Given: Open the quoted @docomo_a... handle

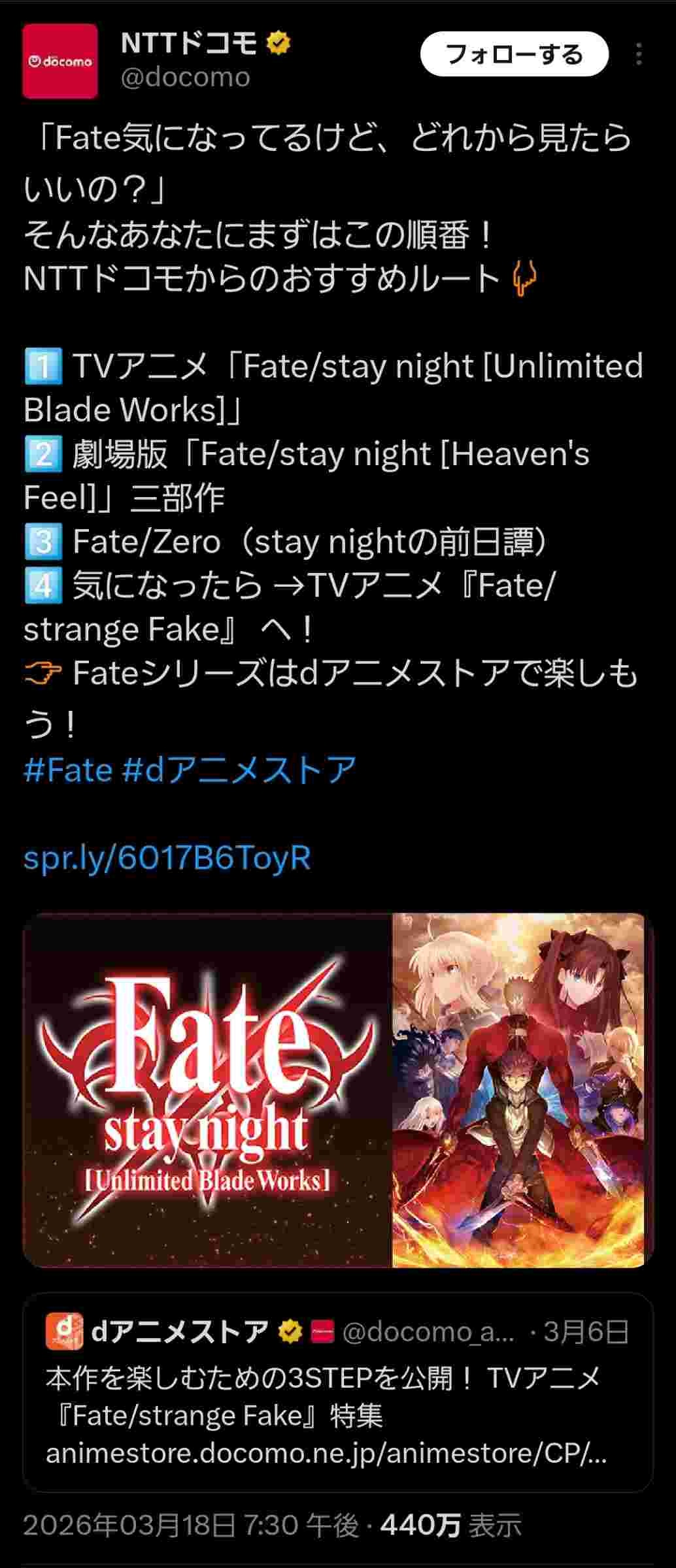Looking at the screenshot, I should pyautogui.click(x=428, y=1331).
